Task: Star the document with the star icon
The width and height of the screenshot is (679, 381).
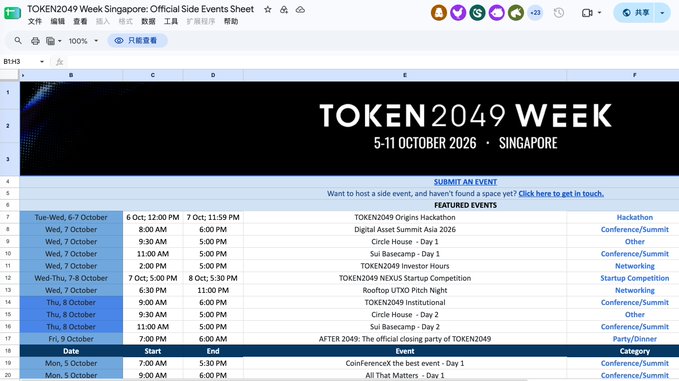Action: pyautogui.click(x=268, y=10)
